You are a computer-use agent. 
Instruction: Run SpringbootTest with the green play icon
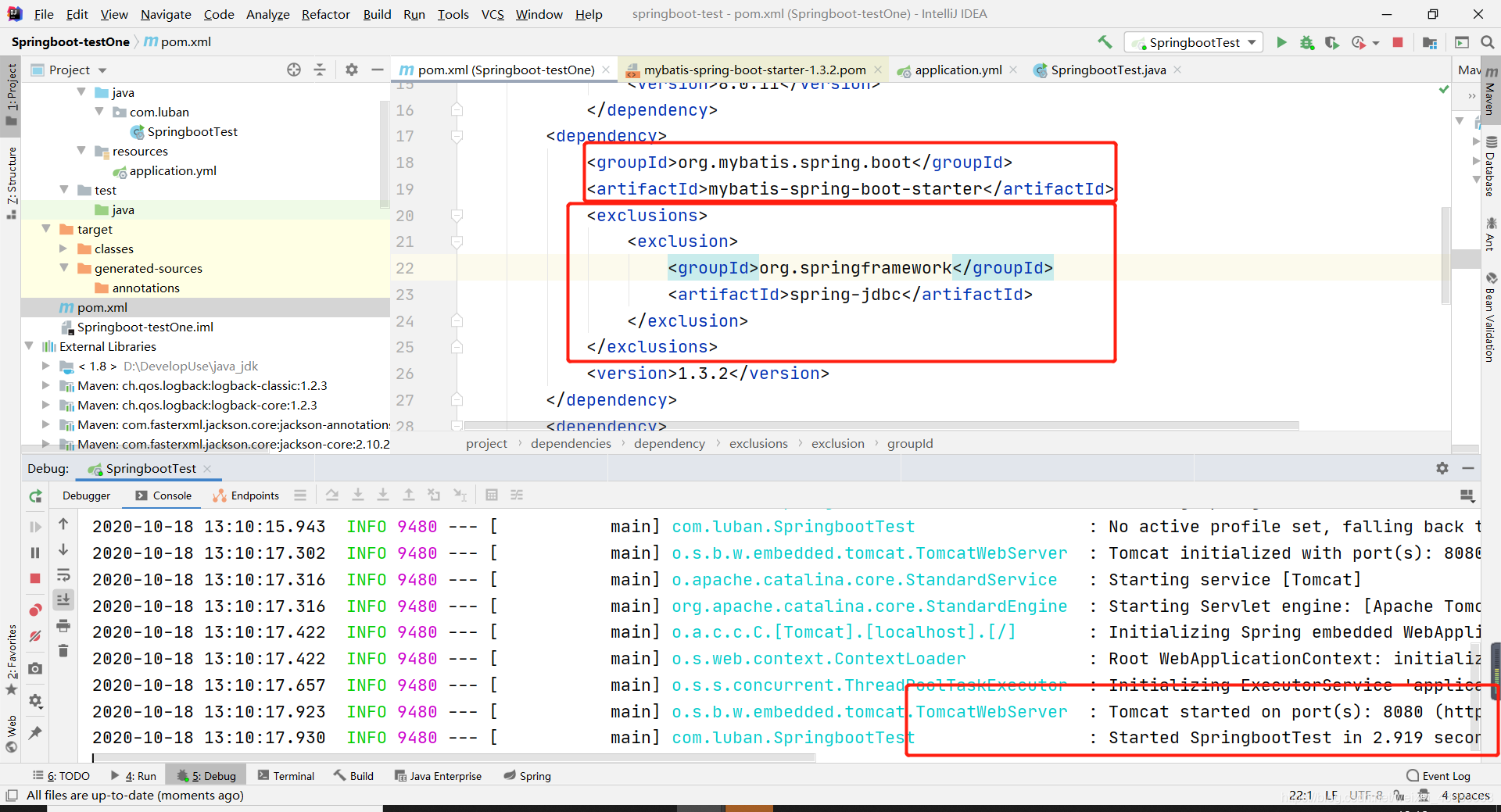pos(1281,42)
